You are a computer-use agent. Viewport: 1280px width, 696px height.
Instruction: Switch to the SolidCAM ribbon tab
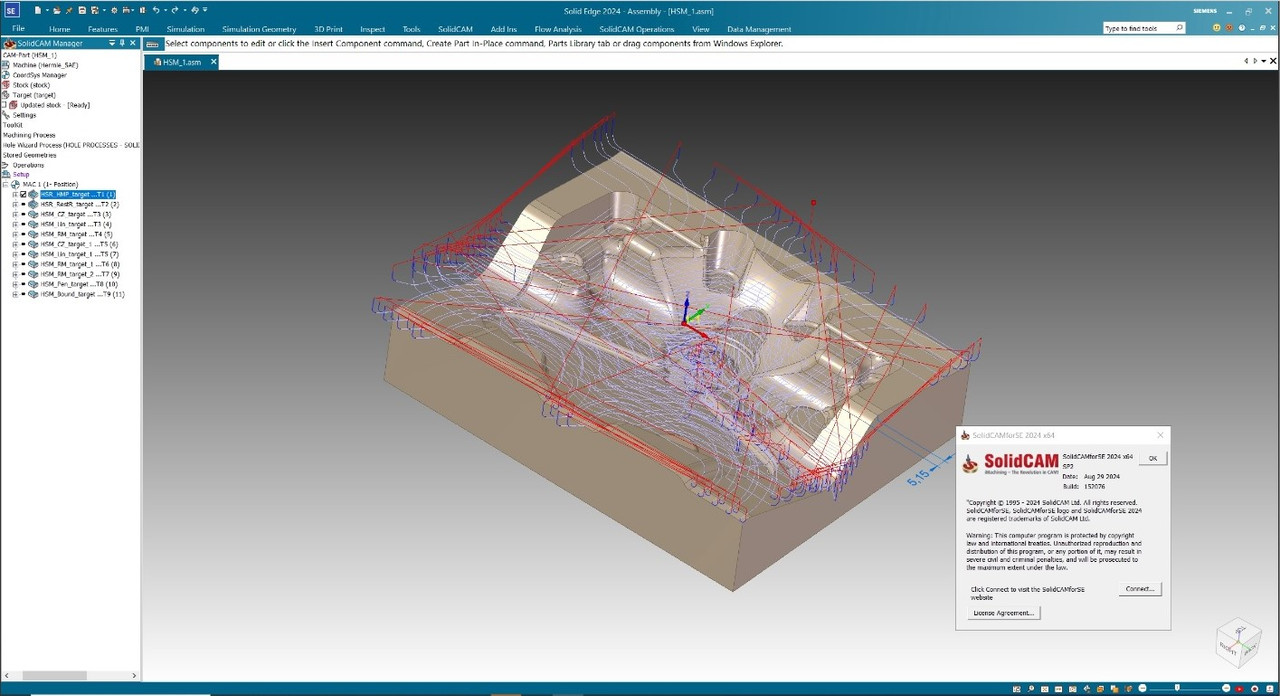455,29
